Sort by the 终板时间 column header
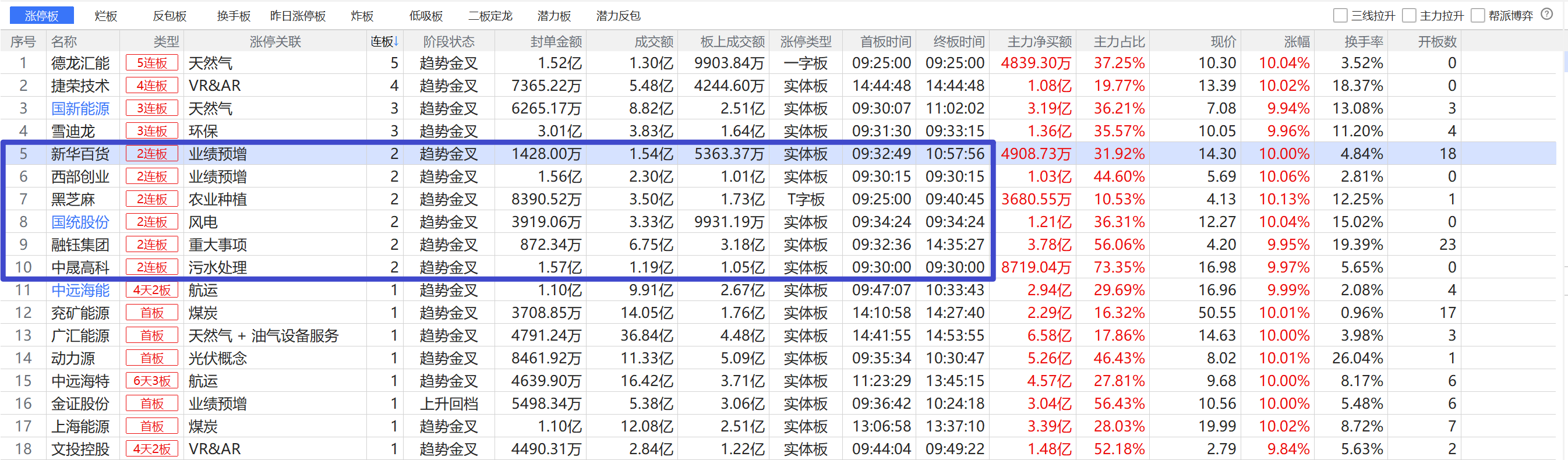Image resolution: width=1568 pixels, height=460 pixels. 959,41
